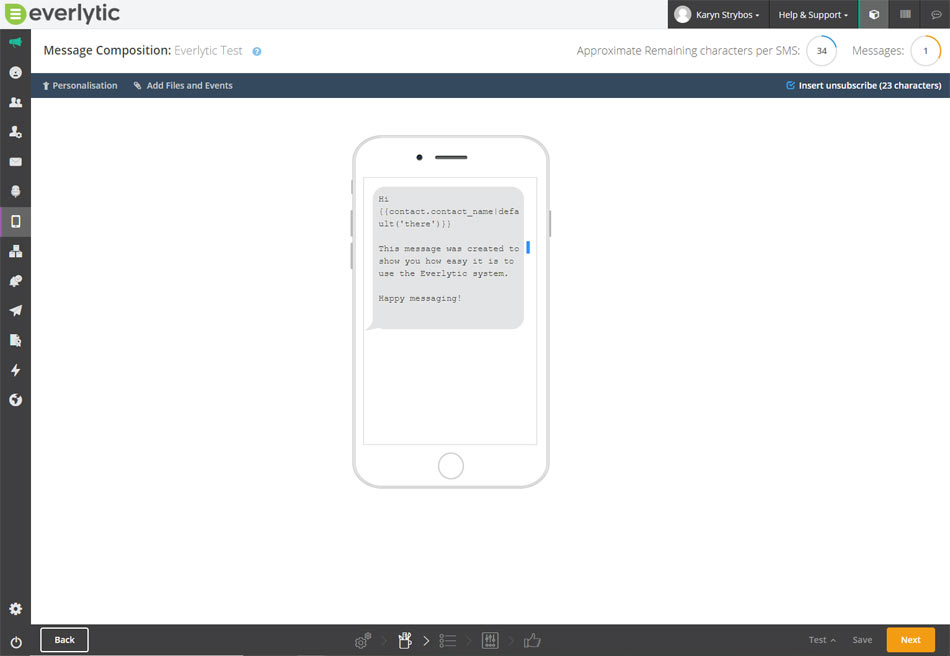Click the orange Next button
Image resolution: width=950 pixels, height=656 pixels.
pos(910,640)
